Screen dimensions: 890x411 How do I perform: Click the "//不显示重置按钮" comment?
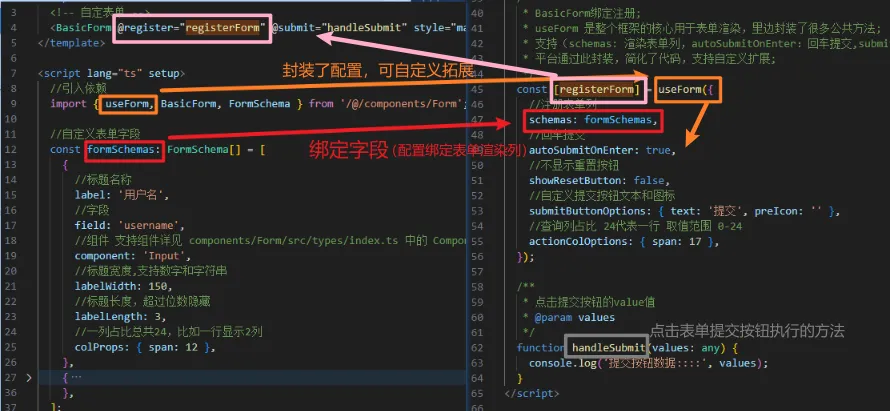(574, 166)
